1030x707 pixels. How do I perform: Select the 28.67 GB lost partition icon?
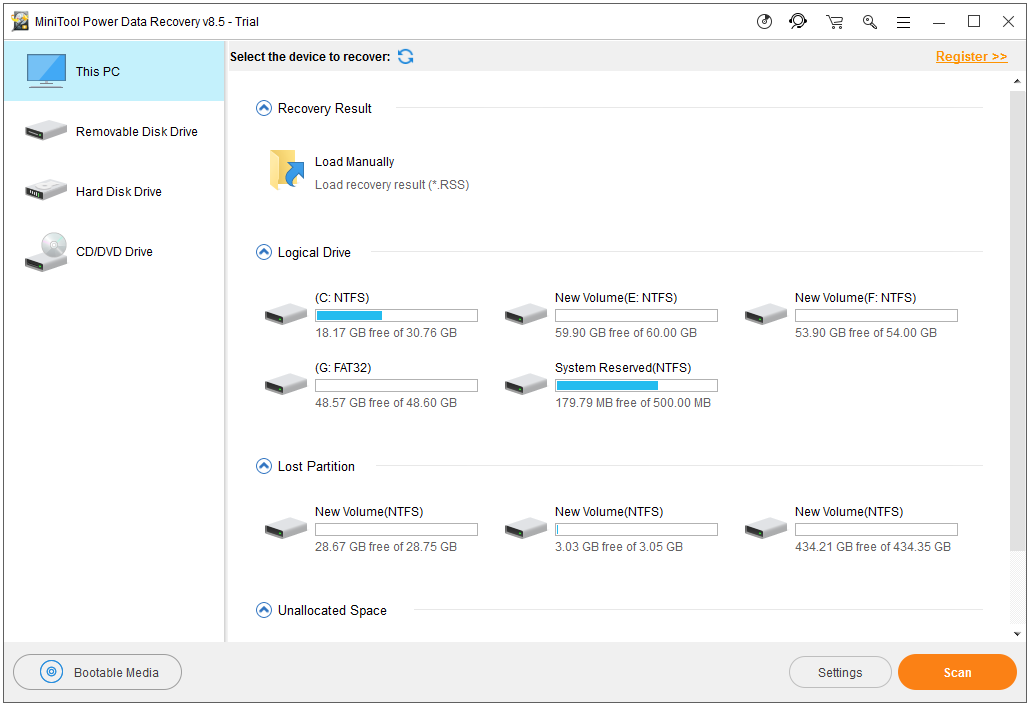tap(286, 528)
